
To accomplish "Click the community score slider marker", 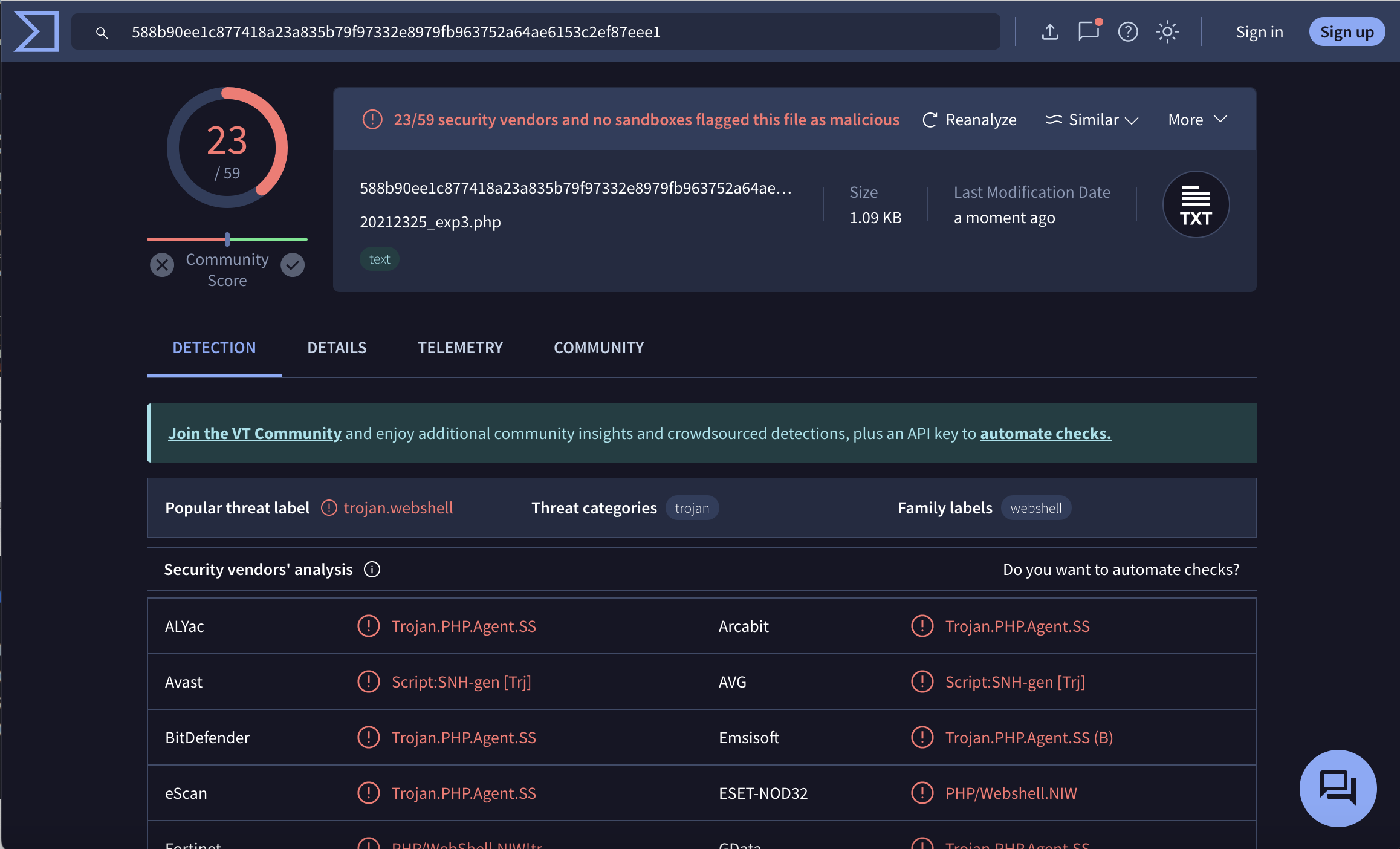I will pyautogui.click(x=227, y=239).
